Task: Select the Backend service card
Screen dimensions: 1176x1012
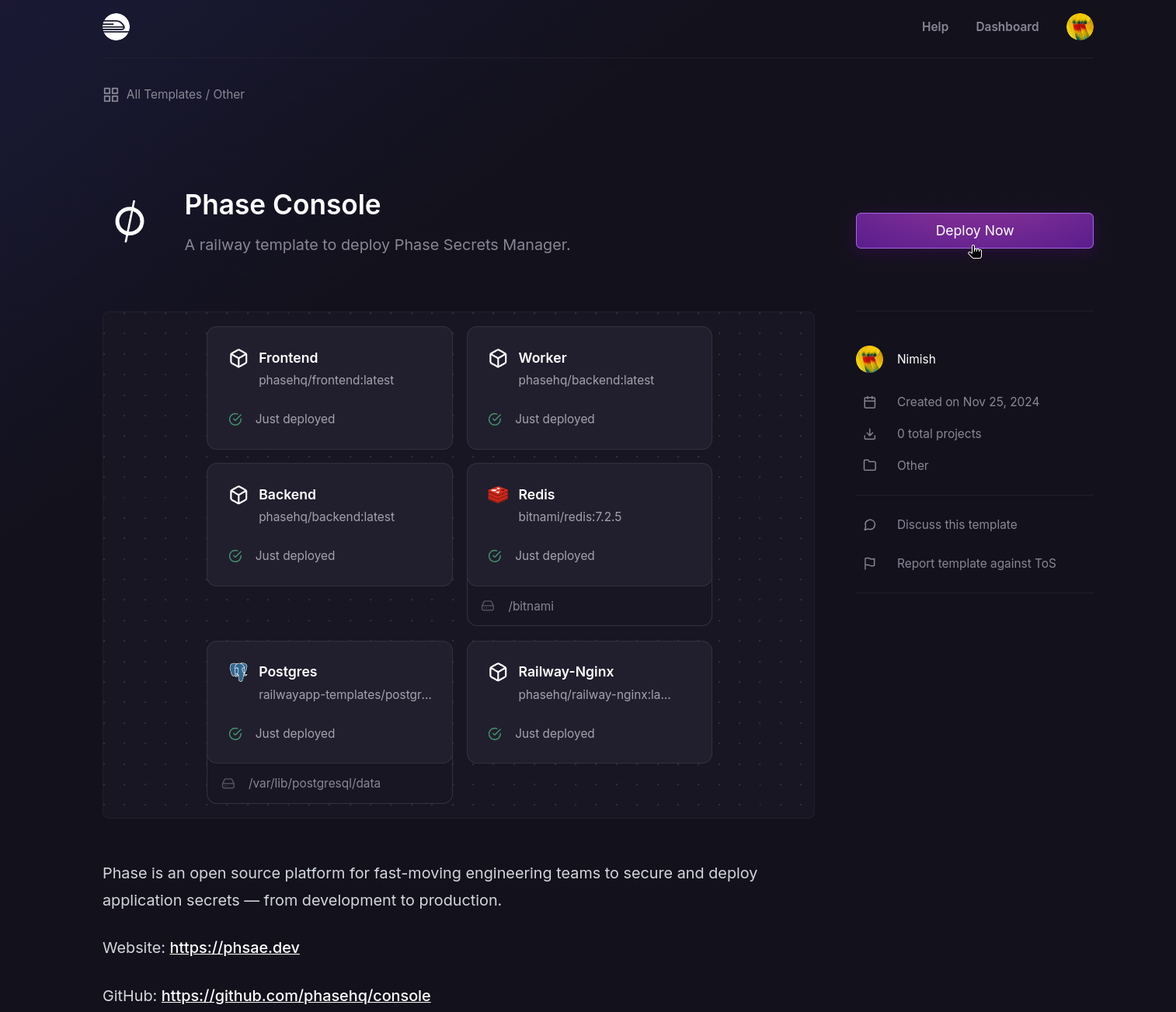Action: [x=329, y=525]
